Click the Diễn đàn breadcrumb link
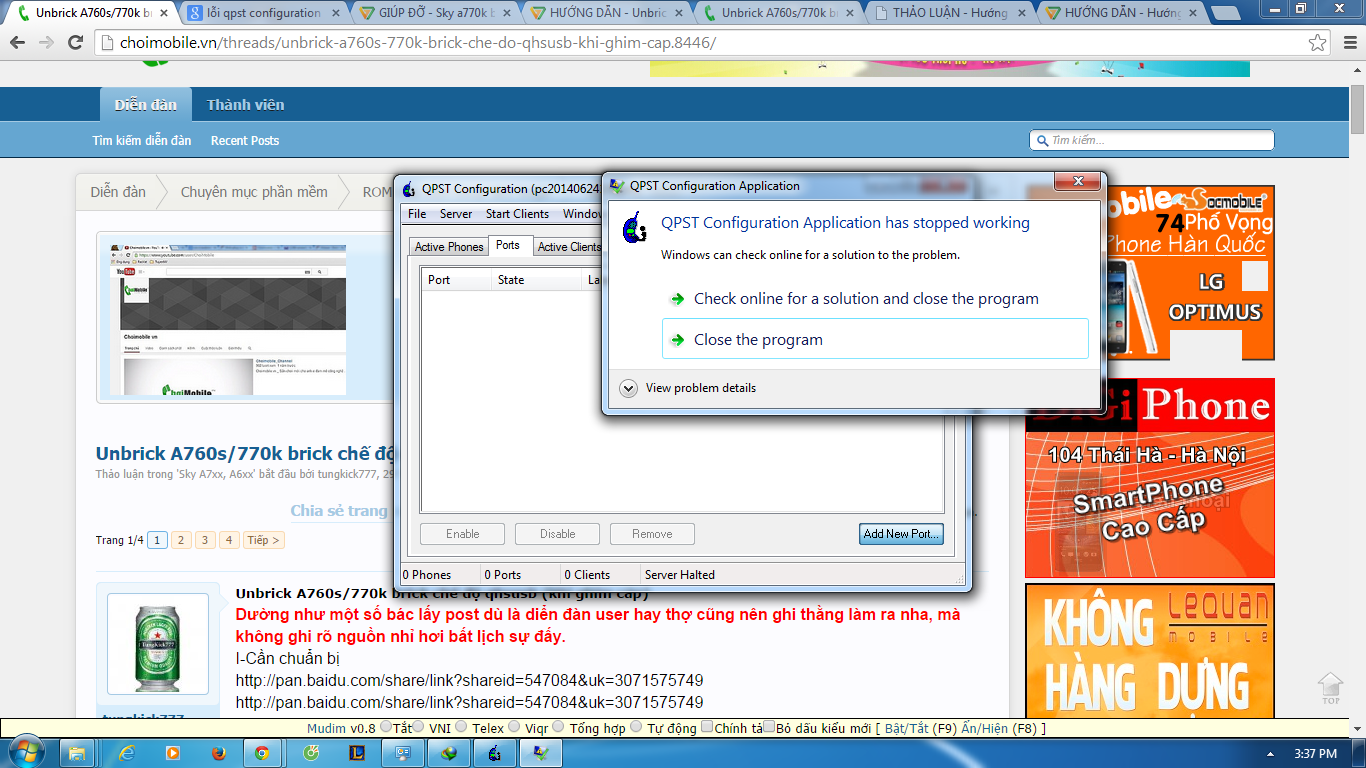 click(x=118, y=192)
